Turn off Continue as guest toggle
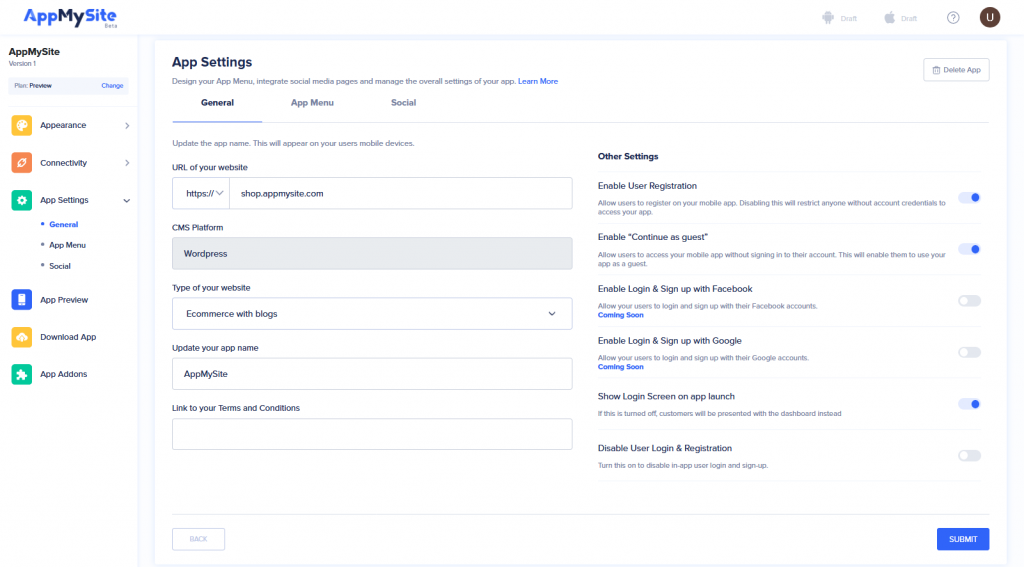The width and height of the screenshot is (1024, 567). coord(969,249)
